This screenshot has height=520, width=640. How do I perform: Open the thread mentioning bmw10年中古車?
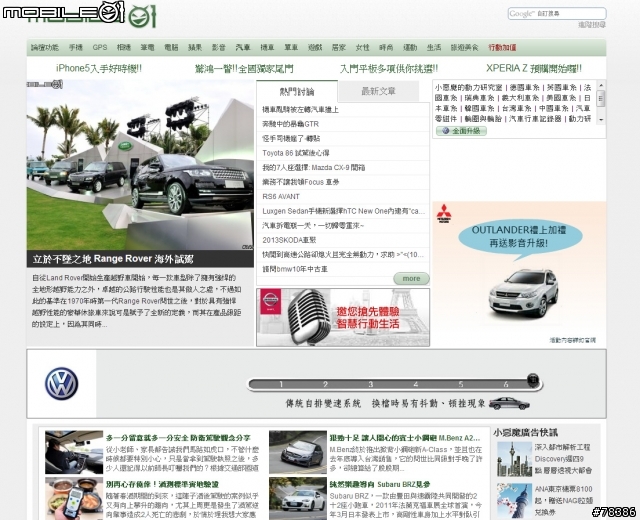295,269
